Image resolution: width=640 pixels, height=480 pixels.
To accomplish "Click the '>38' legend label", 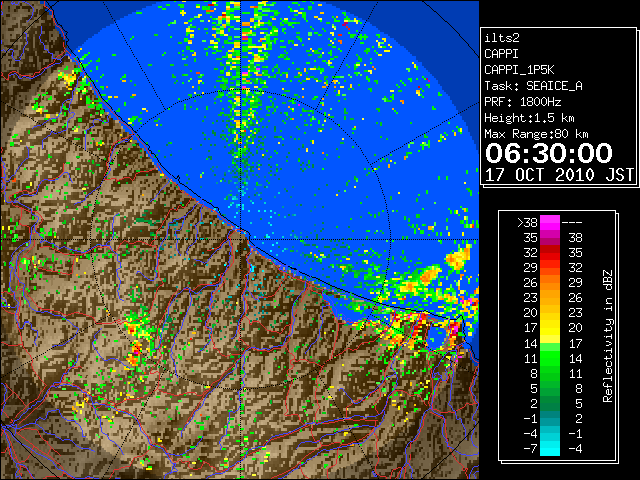I will click(527, 222).
